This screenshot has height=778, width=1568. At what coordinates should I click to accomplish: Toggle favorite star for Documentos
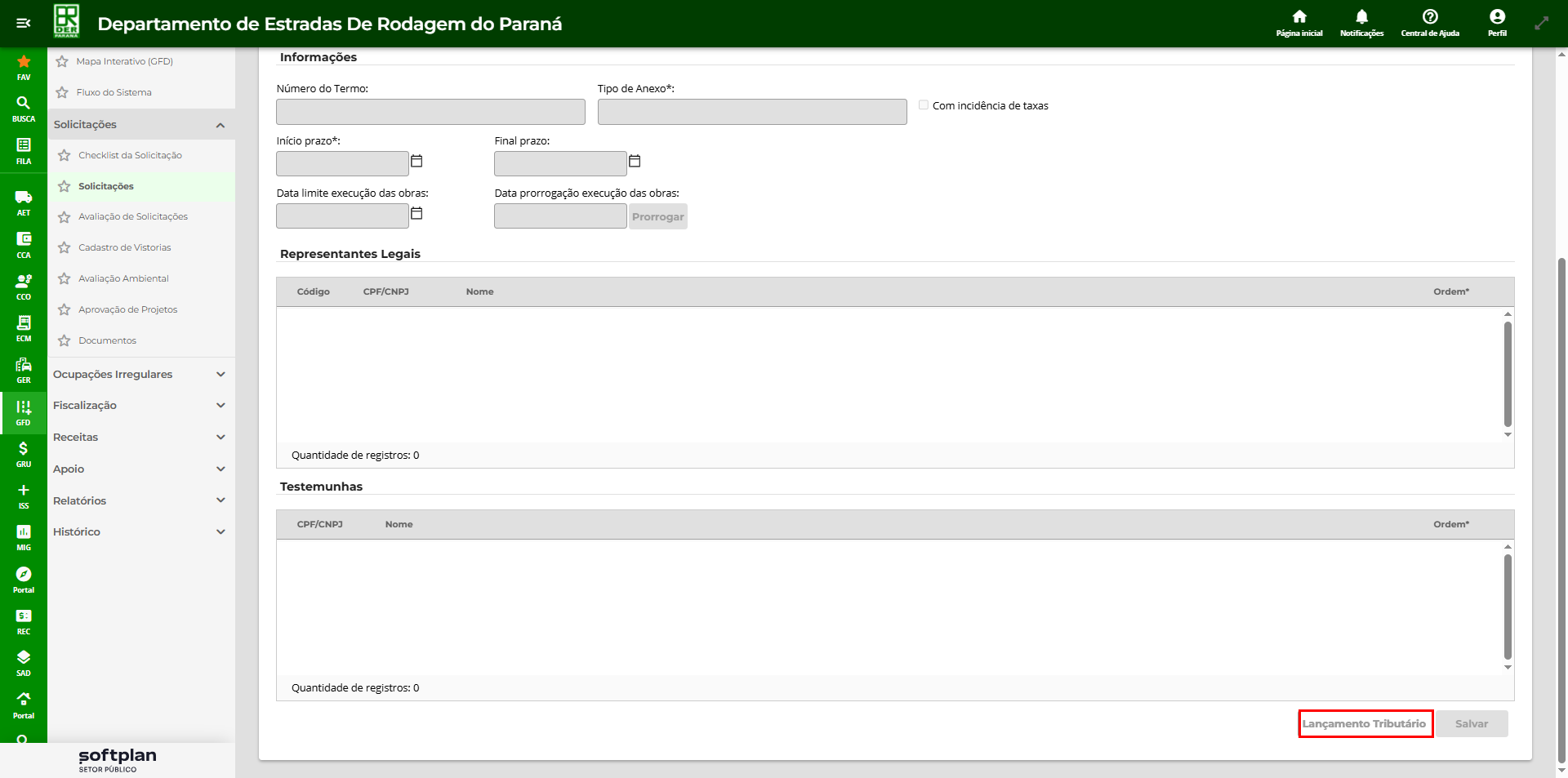coord(65,340)
